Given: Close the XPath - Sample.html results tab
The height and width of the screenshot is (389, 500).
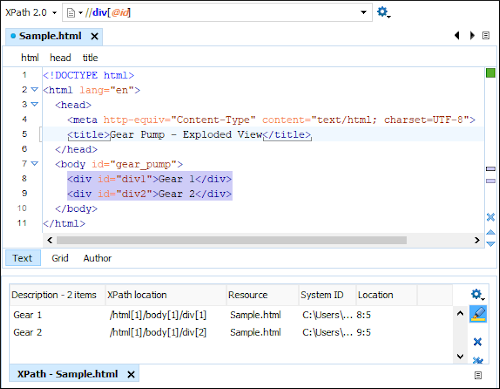Looking at the screenshot, I should point(131,374).
